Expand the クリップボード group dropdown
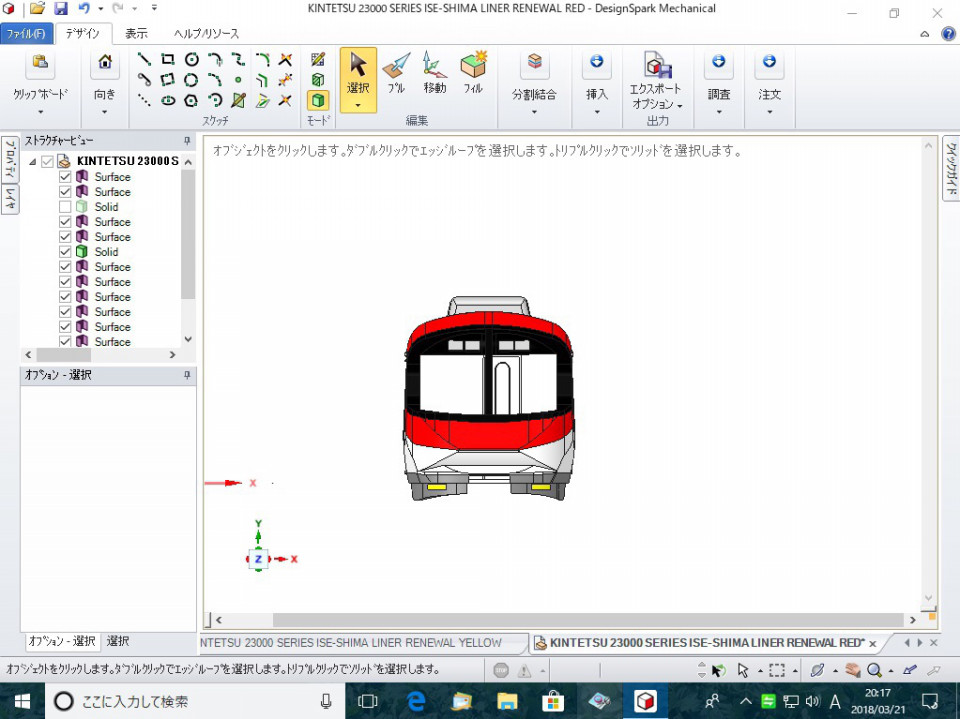This screenshot has width=960, height=719. coord(40,112)
